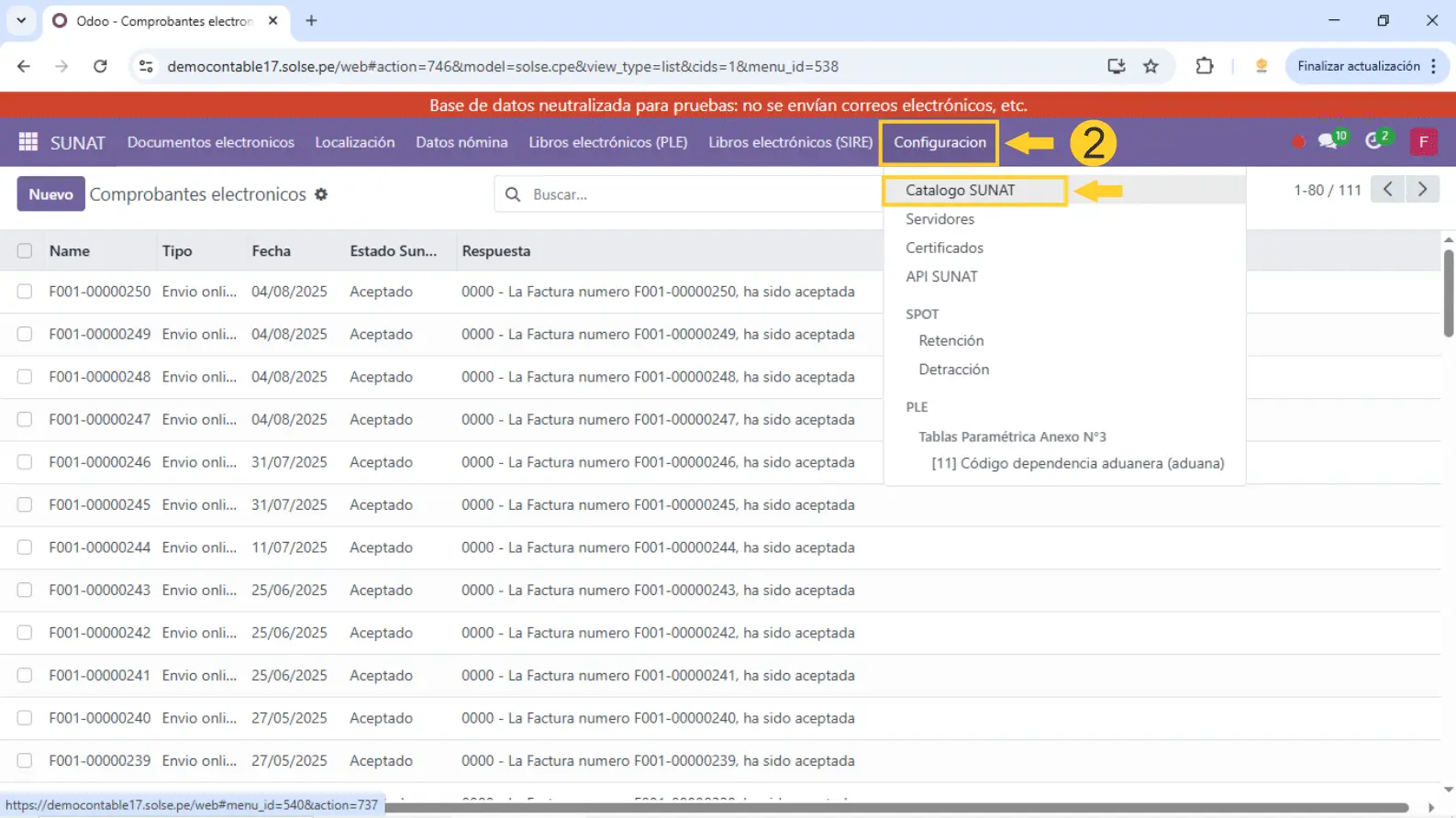The width and height of the screenshot is (1456, 818).
Task: Go to the previous page of records
Action: [1388, 190]
